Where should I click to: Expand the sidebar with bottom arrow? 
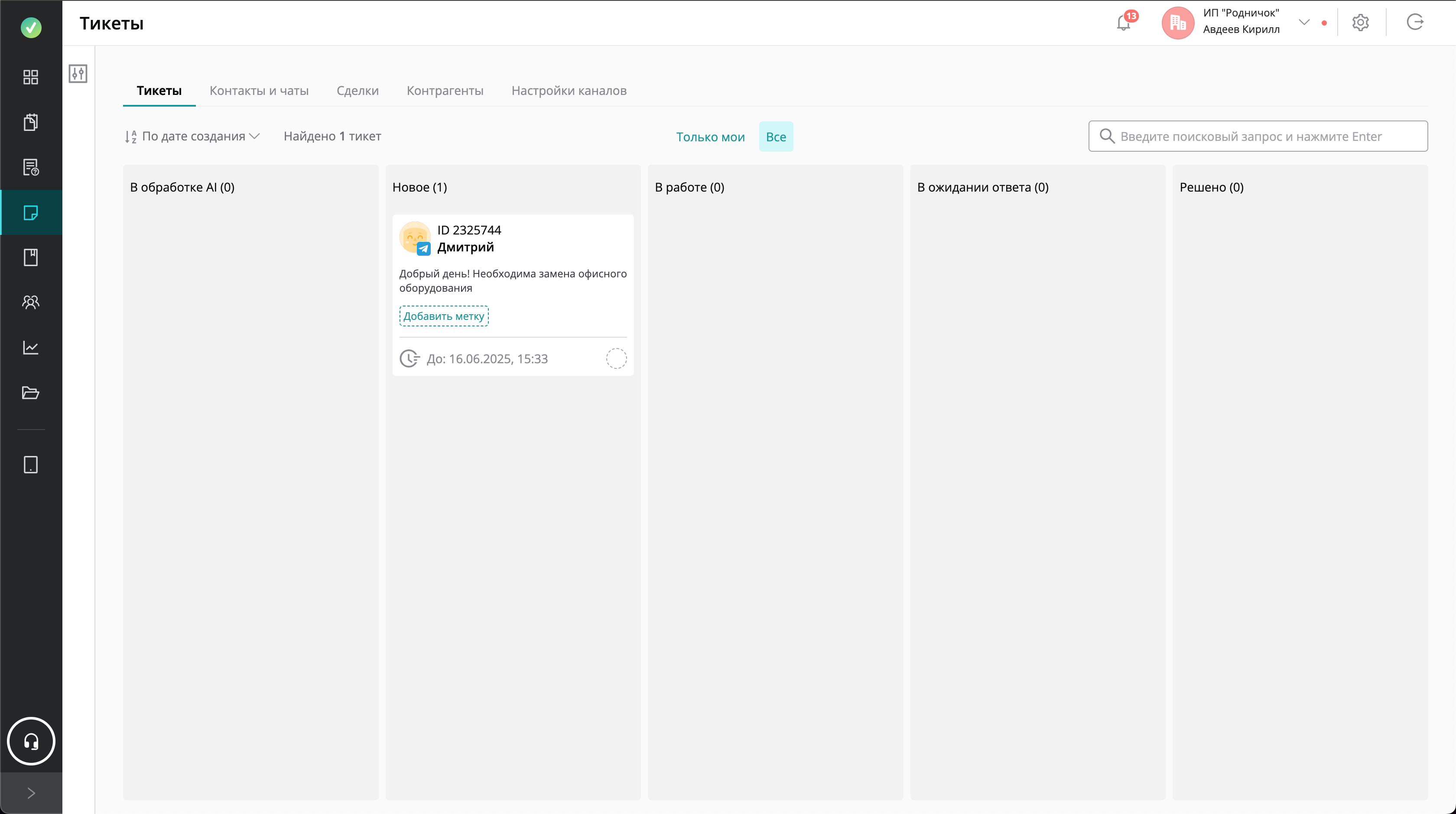pos(30,793)
